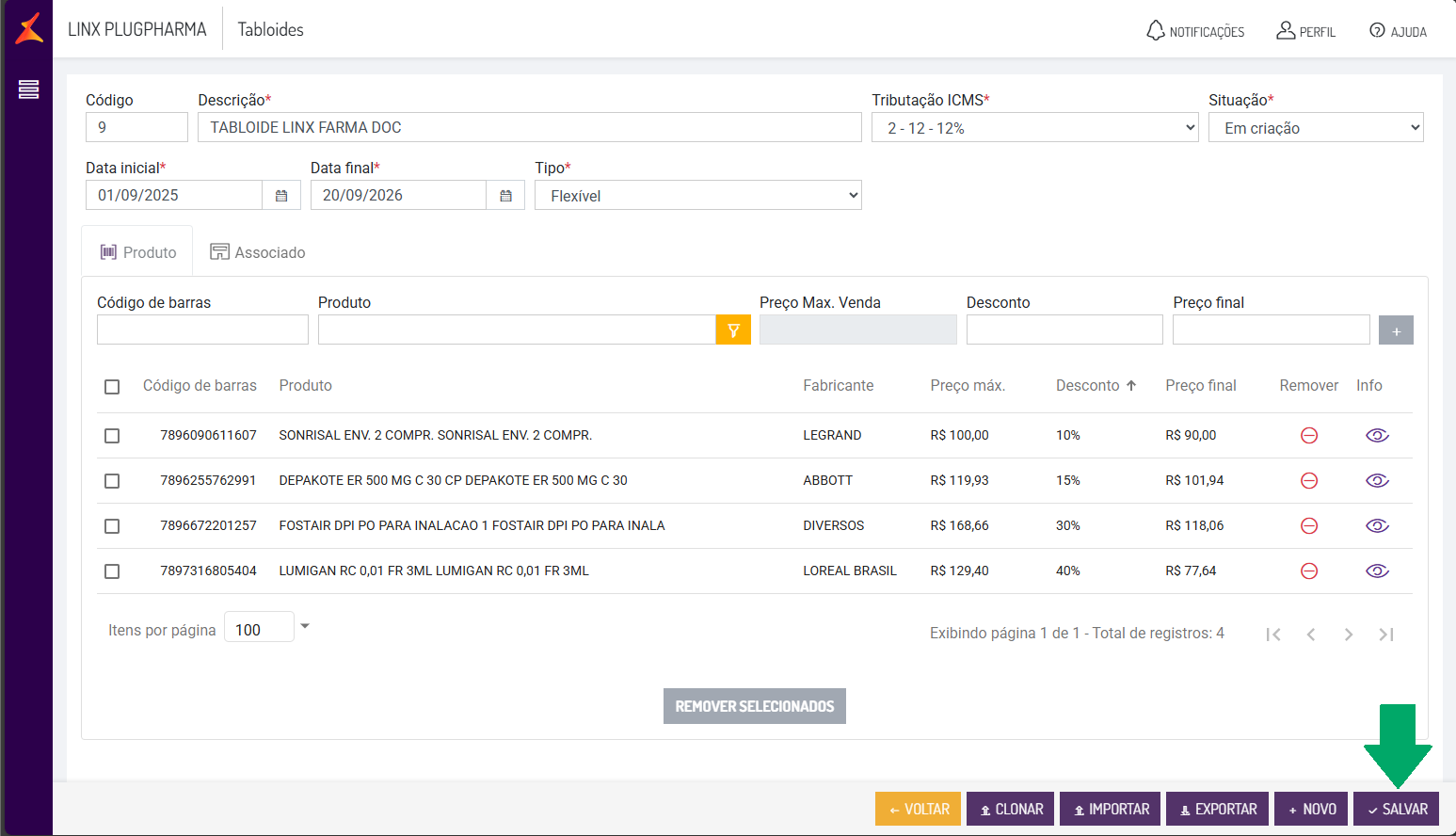View info for SONRISAL row
The image size is (1456, 836).
click(1377, 435)
